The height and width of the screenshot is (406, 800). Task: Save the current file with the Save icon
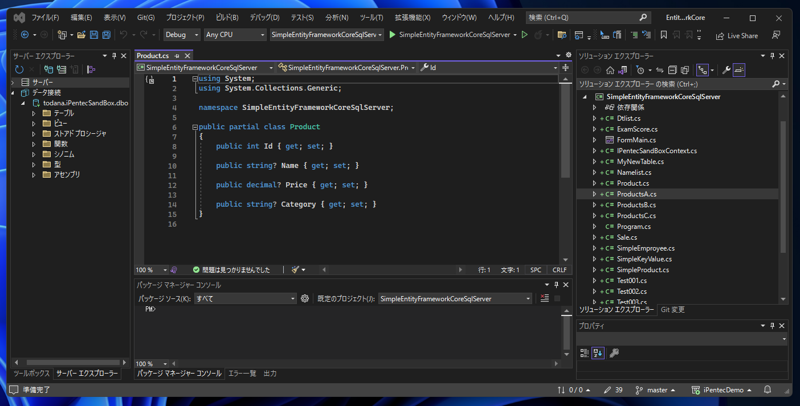pos(94,35)
